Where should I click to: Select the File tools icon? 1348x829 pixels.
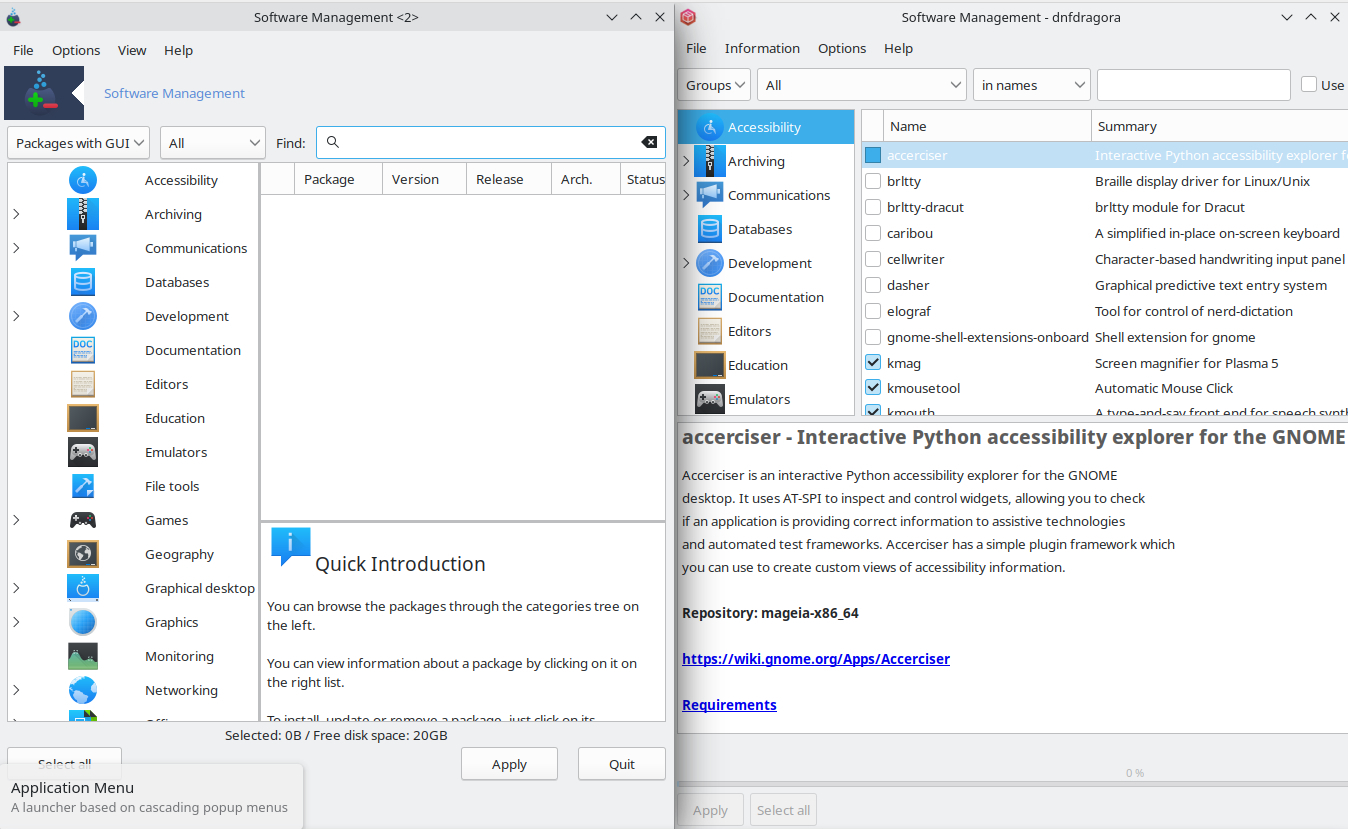click(x=83, y=486)
